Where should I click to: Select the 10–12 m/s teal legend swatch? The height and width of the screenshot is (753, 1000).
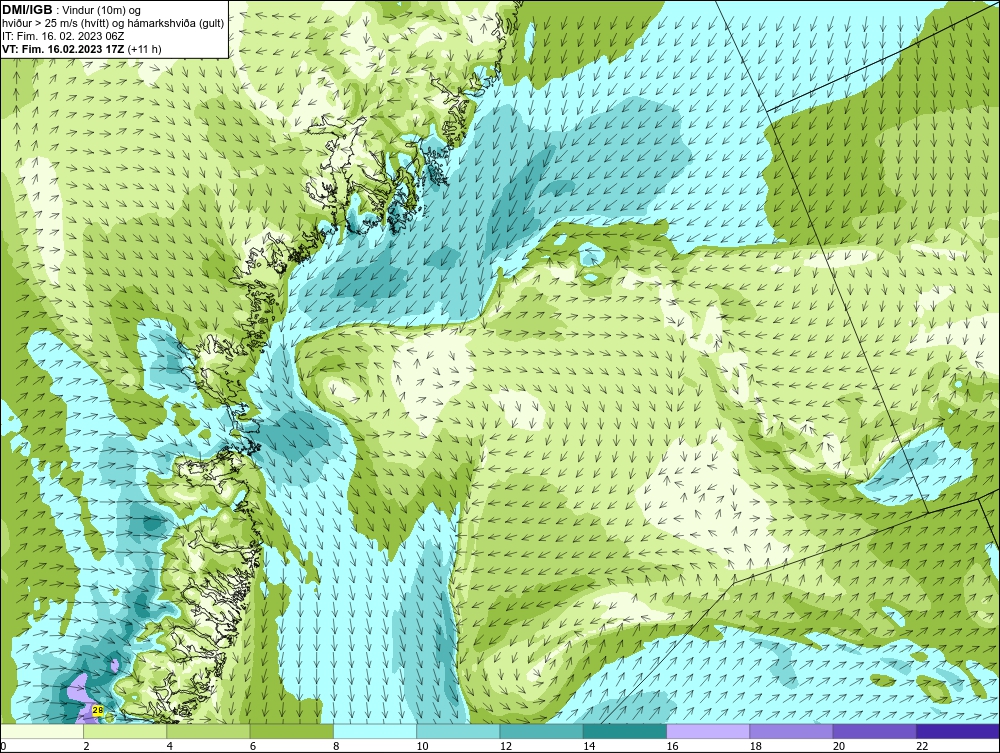coord(458,731)
